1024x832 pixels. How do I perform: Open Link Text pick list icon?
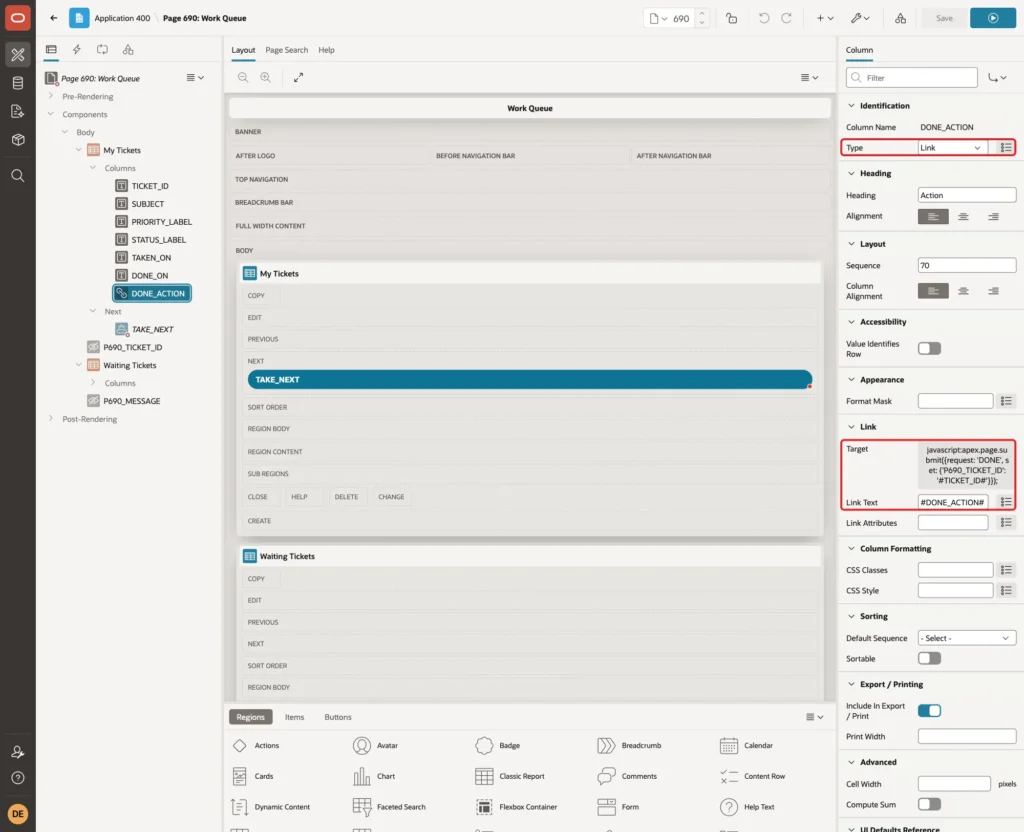click(x=1006, y=502)
